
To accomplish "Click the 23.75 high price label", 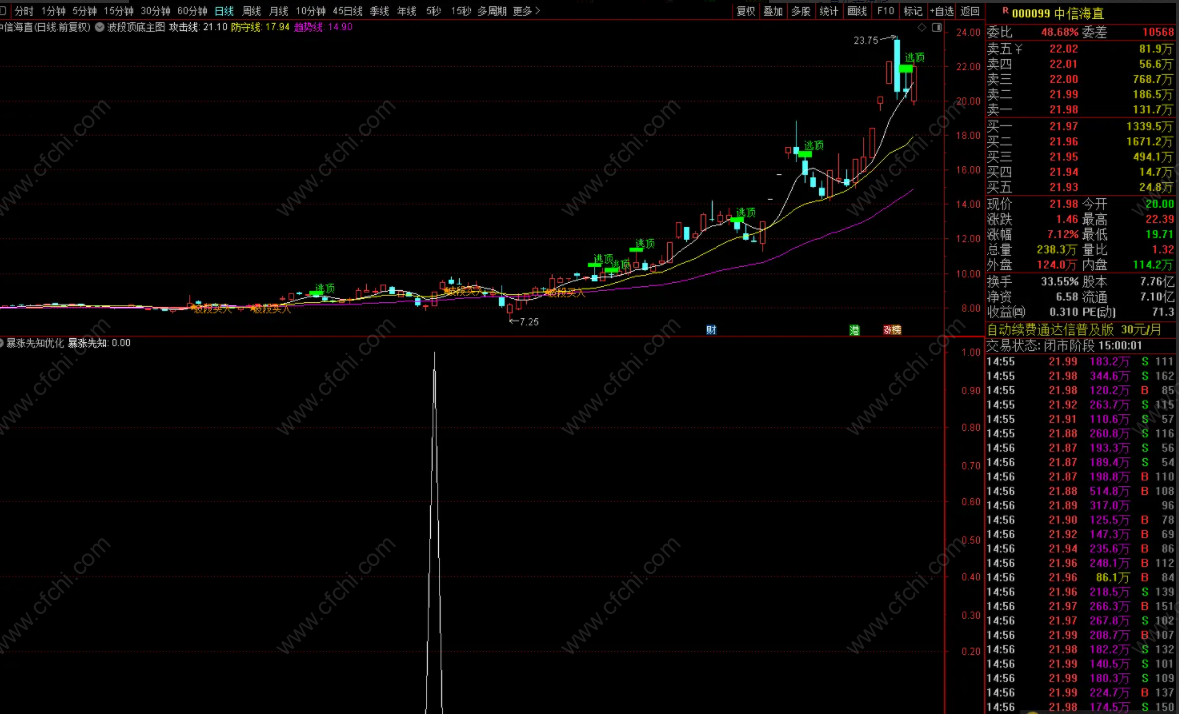I will [x=865, y=41].
